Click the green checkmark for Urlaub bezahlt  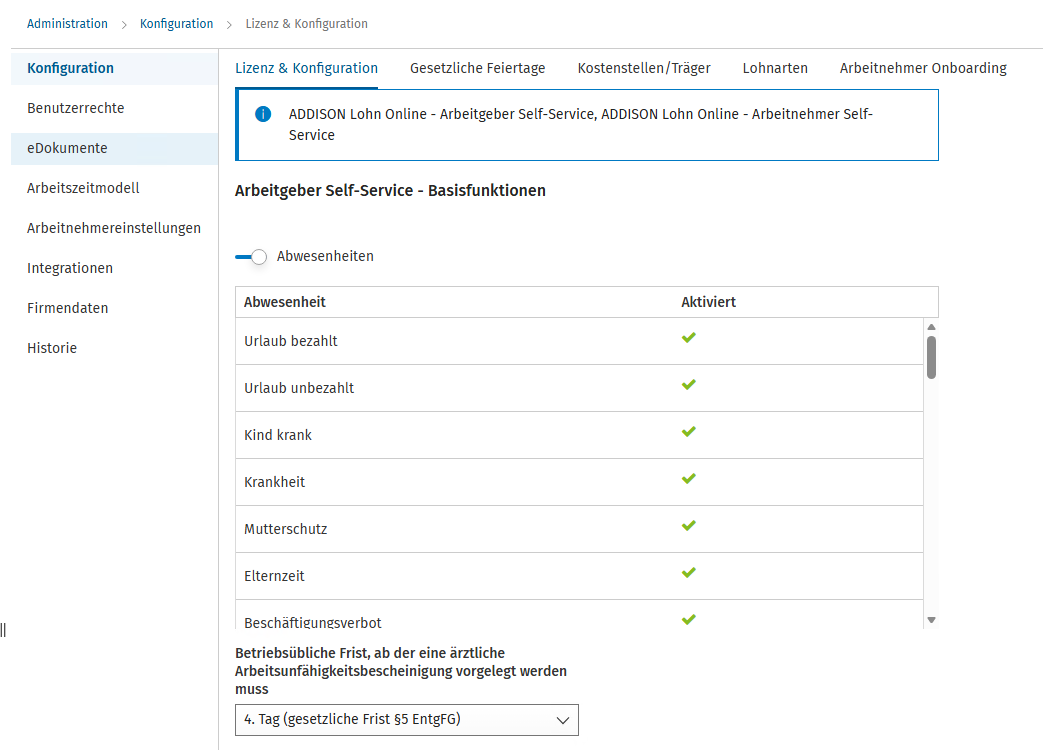(688, 338)
